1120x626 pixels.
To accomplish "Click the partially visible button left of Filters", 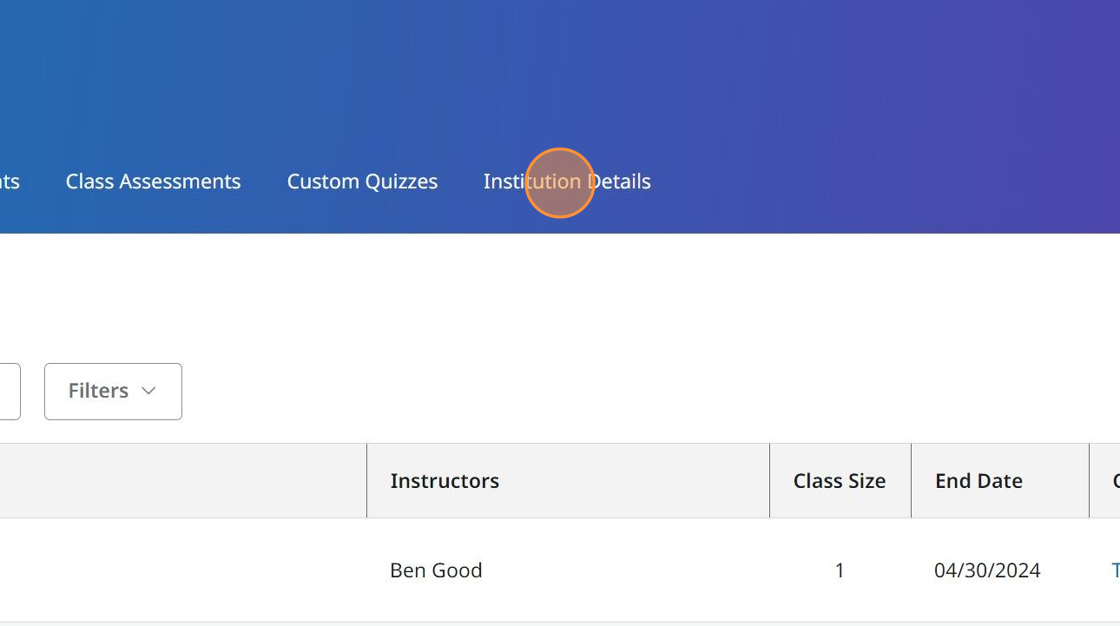I will pyautogui.click(x=8, y=391).
